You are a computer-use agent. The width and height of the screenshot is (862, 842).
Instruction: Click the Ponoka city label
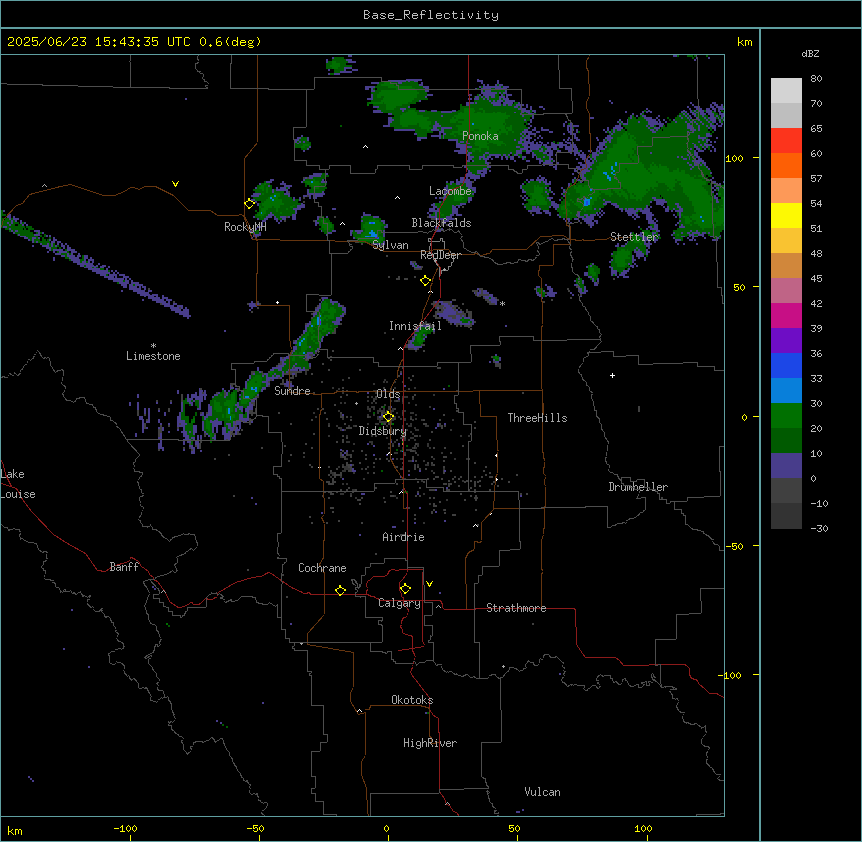click(x=480, y=136)
